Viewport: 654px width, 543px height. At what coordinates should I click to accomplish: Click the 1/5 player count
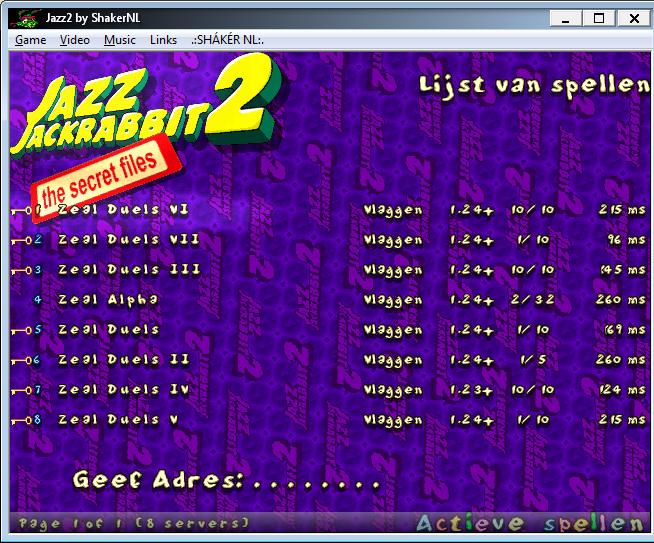point(533,359)
